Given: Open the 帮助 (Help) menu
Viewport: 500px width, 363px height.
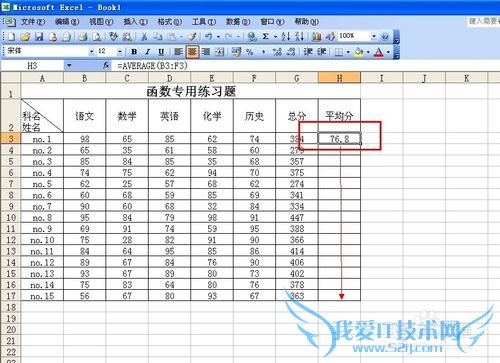Looking at the screenshot, I should [x=306, y=22].
